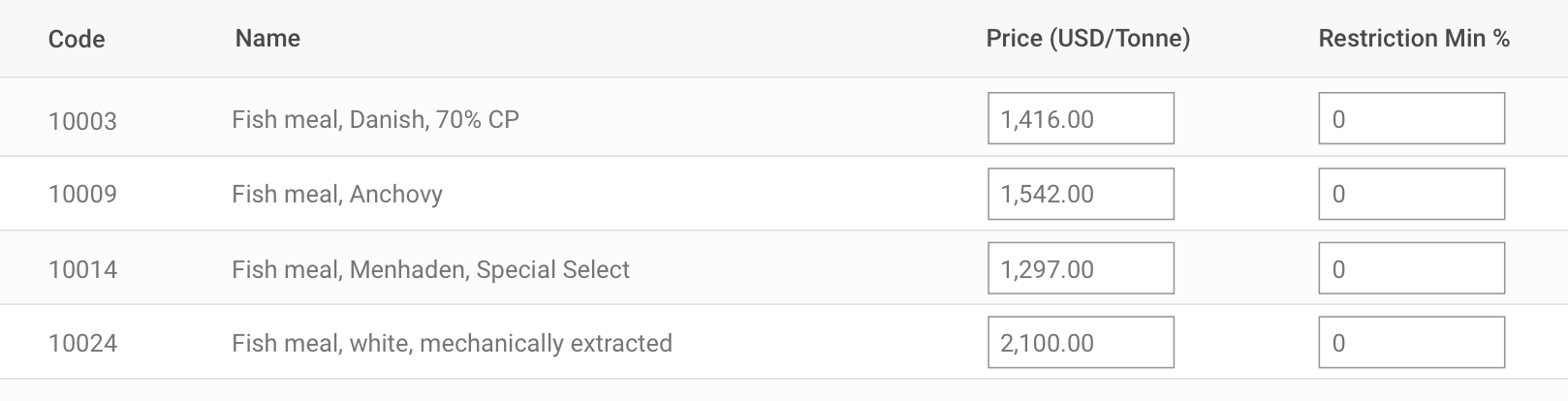Screen dimensions: 1568x401
Task: Edit the price field showing 1,416.00
Action: (x=1081, y=118)
